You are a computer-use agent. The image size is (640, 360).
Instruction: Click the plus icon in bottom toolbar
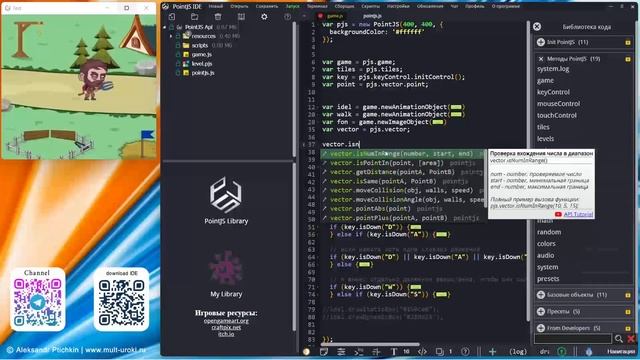click(x=492, y=351)
